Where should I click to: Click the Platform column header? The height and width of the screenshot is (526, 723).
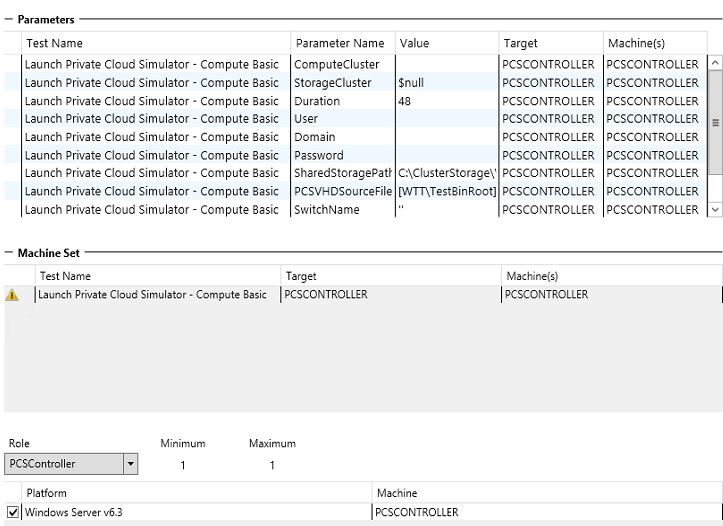(x=47, y=493)
